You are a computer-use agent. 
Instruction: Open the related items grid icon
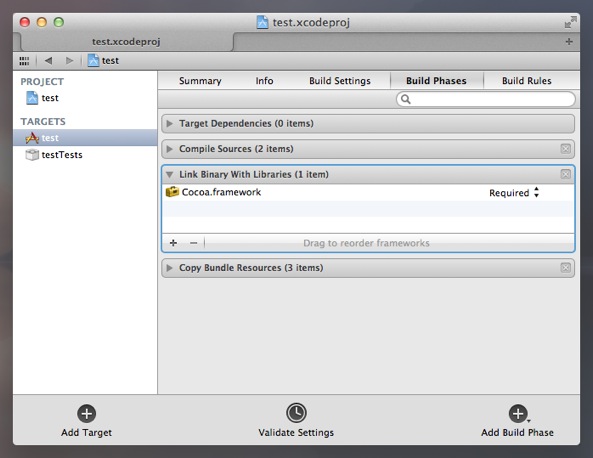[x=24, y=61]
